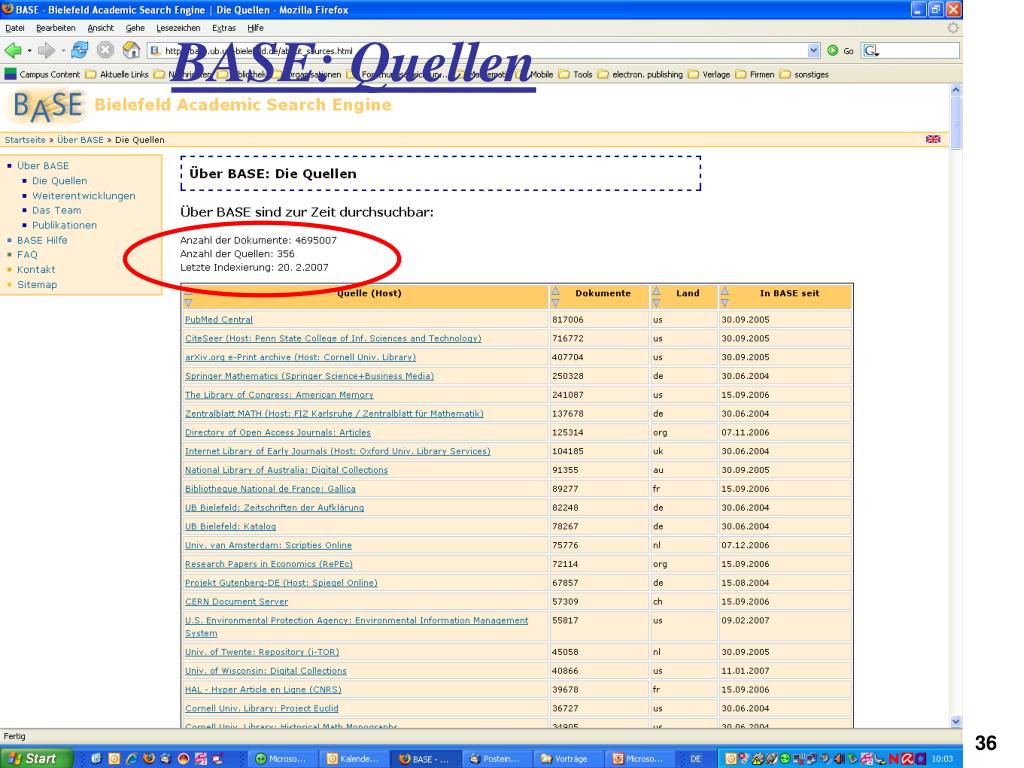
Task: Open the Aktuelle Links bookmark folder
Action: pos(118,74)
